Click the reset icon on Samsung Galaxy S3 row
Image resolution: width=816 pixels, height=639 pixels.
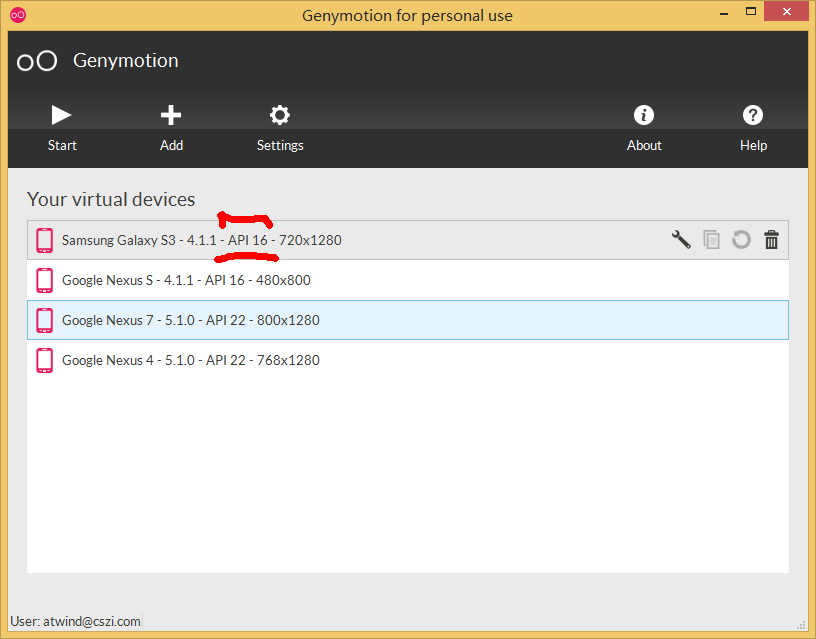pos(741,240)
